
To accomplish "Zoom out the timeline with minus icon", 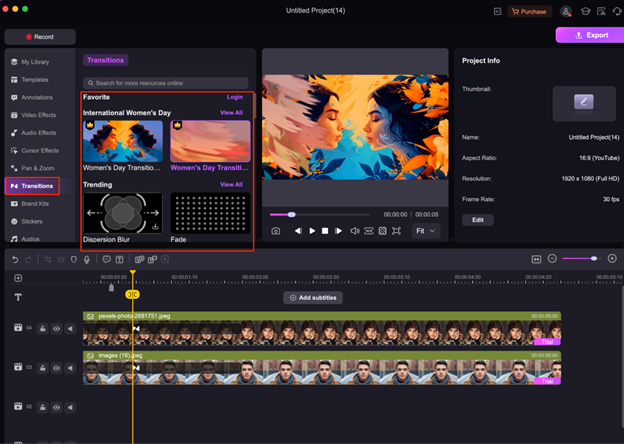I will coord(552,259).
